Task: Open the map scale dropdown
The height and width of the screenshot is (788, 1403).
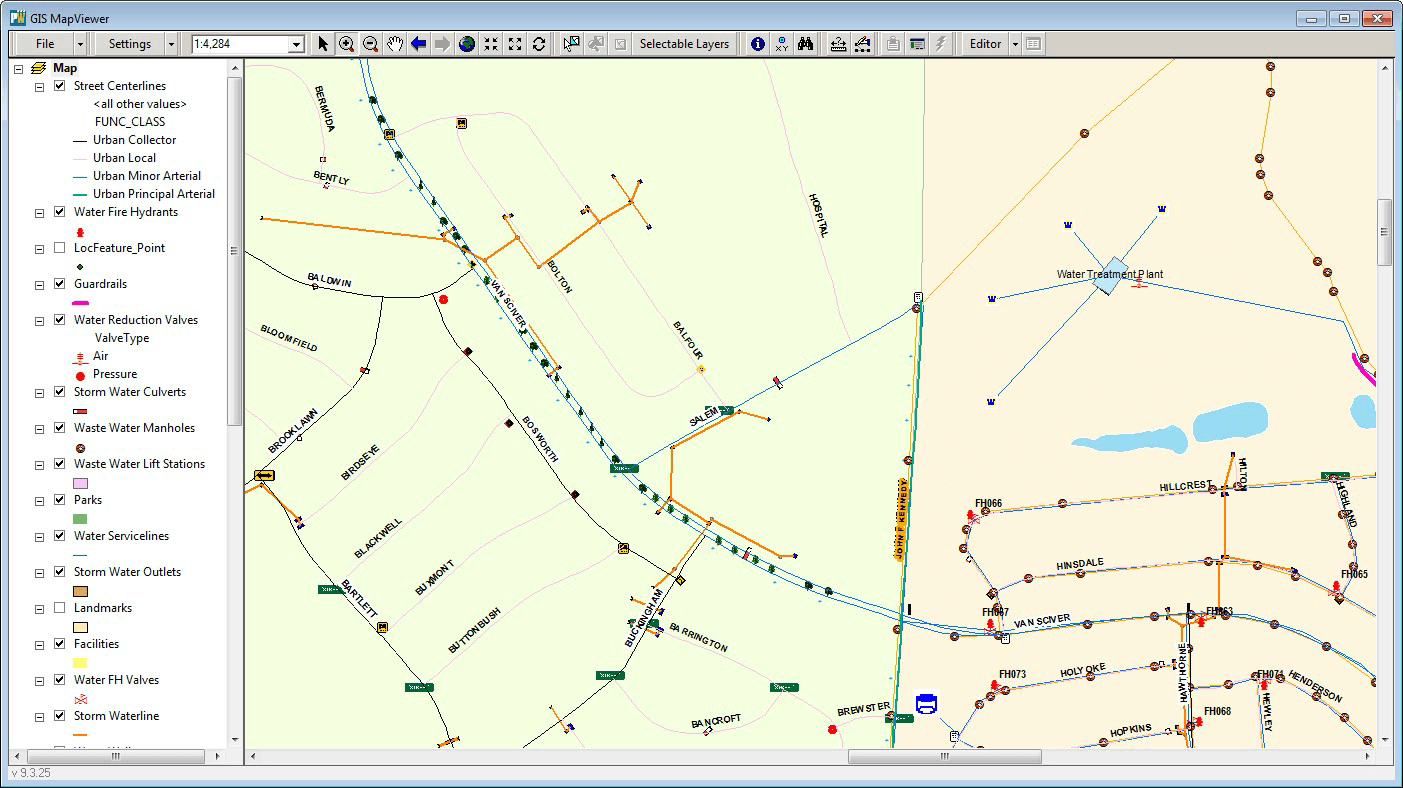Action: pyautogui.click(x=296, y=44)
